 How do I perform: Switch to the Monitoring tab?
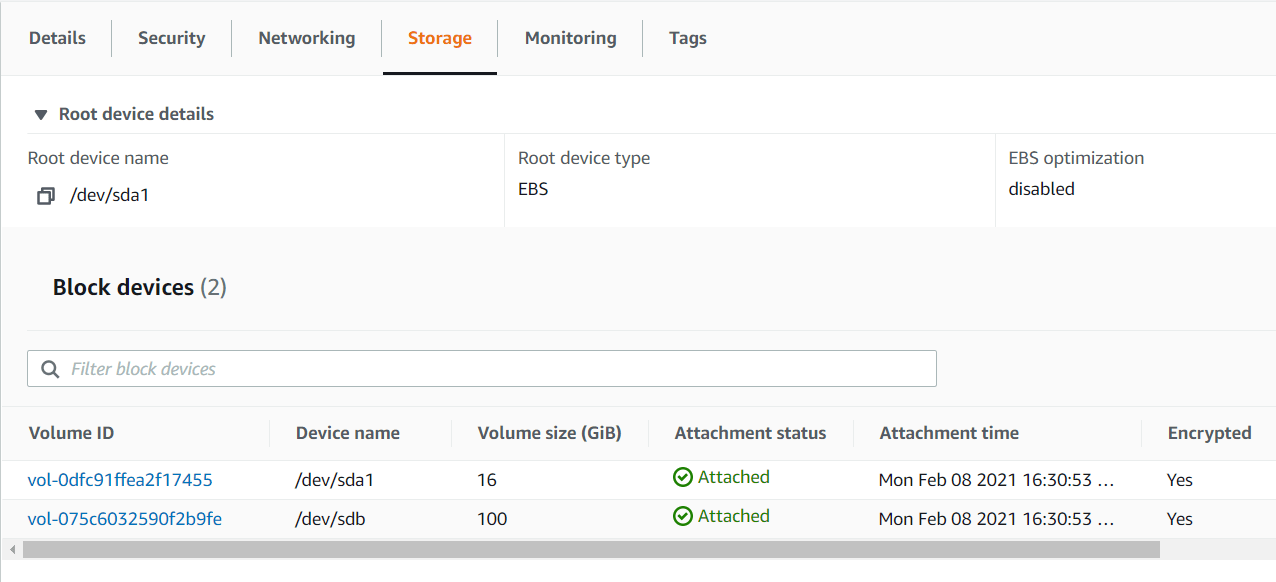[570, 37]
